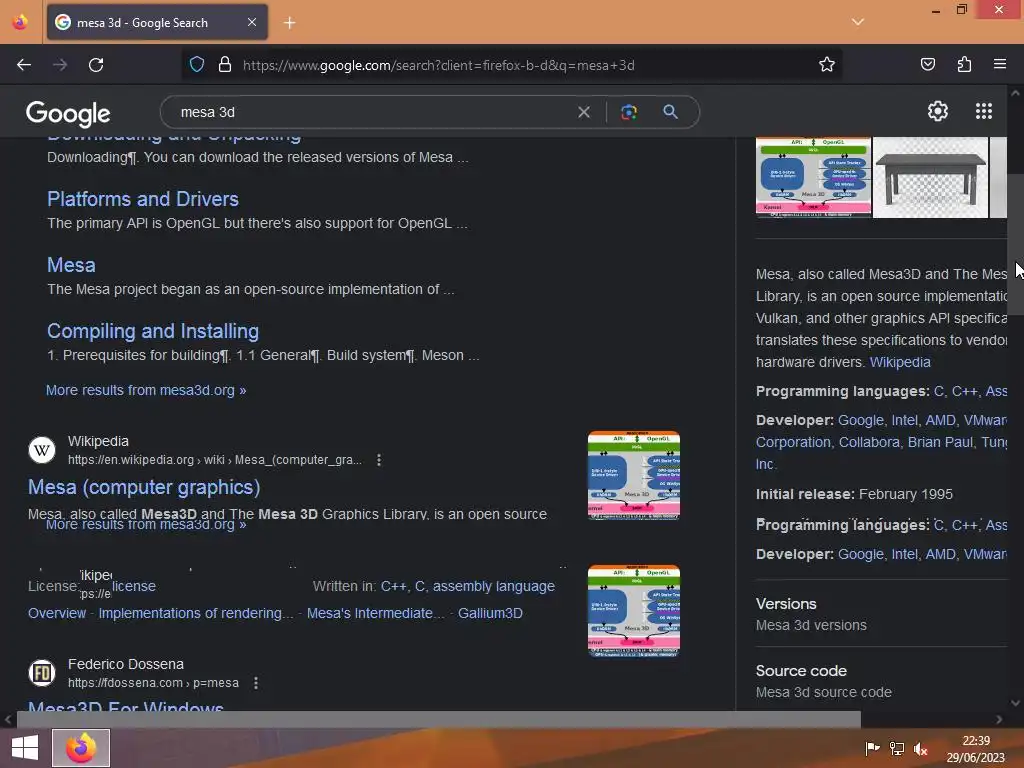Reload the page with the refresh icon
The width and height of the screenshot is (1024, 768).
[96, 65]
